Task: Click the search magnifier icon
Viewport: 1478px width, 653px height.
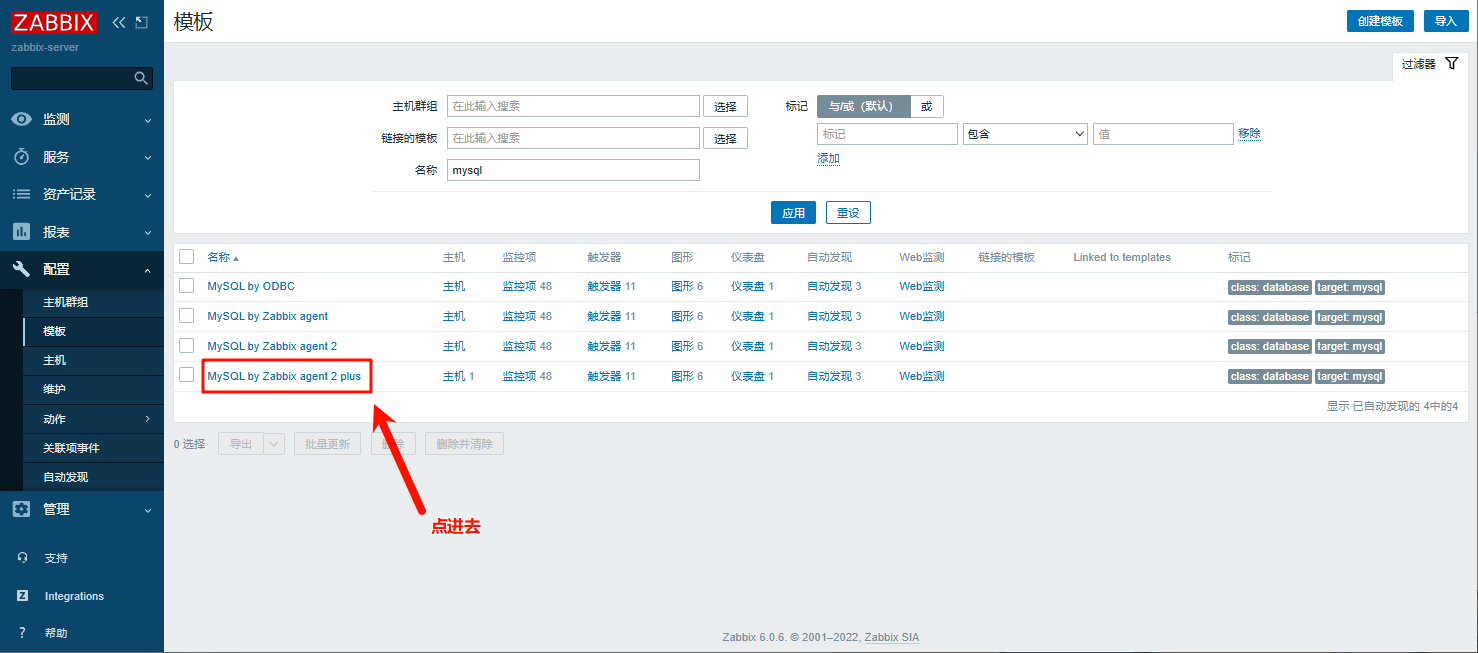Action: [x=141, y=78]
